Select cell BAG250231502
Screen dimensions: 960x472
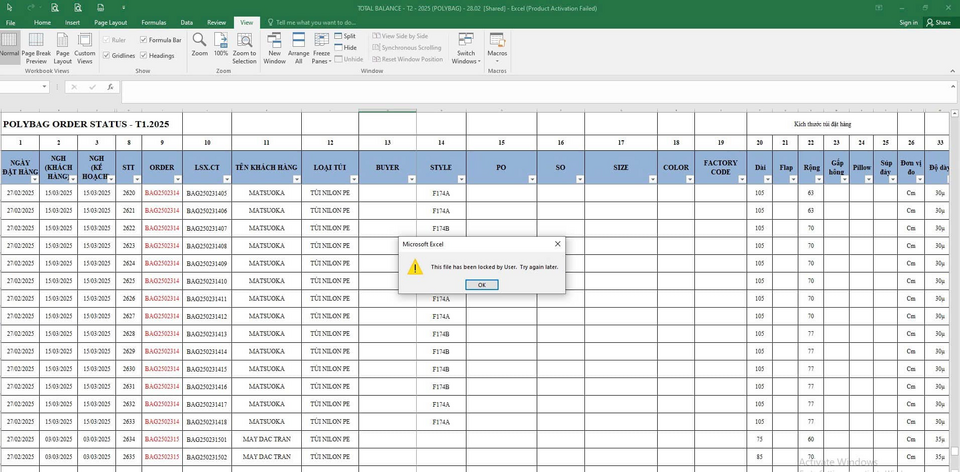207,457
